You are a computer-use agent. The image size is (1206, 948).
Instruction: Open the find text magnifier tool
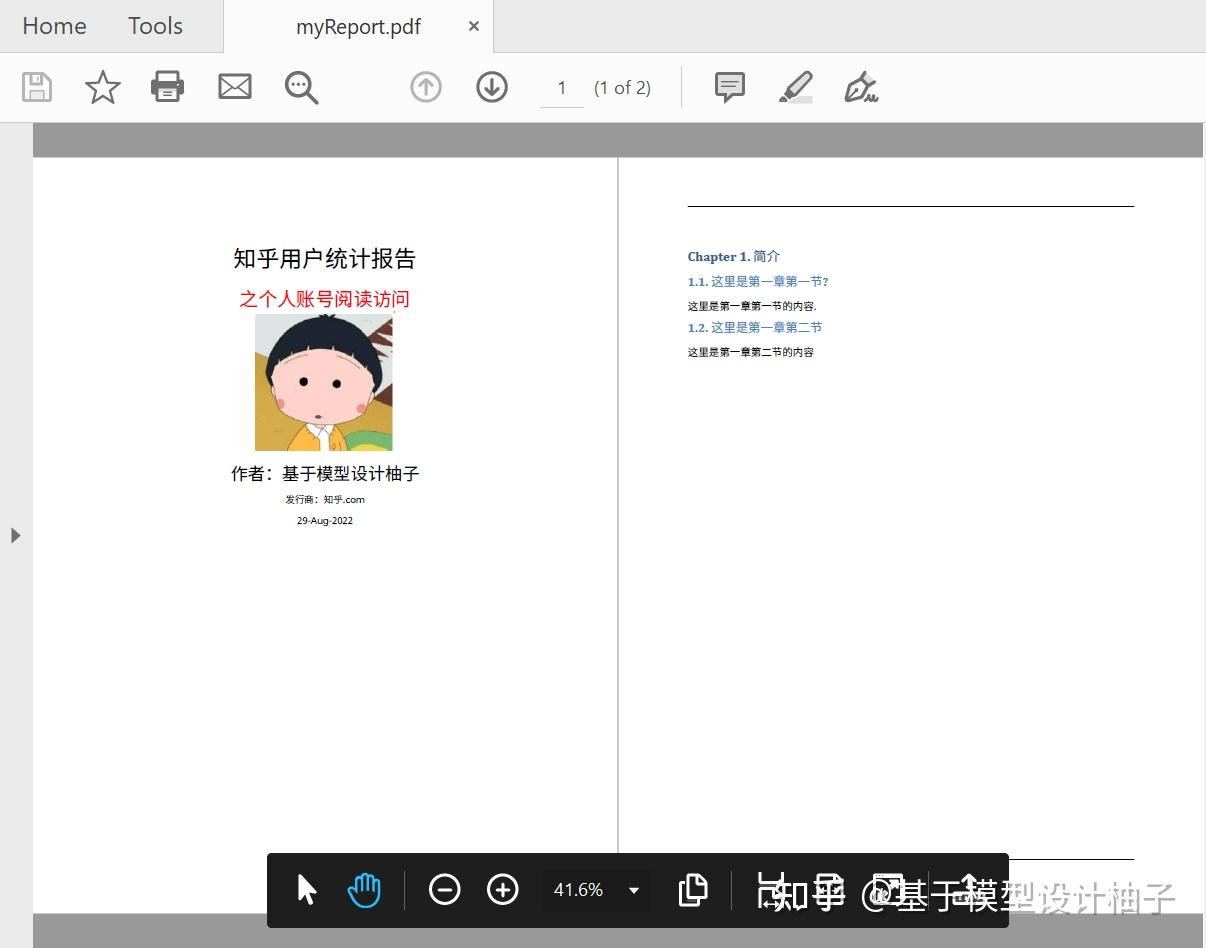pos(301,87)
